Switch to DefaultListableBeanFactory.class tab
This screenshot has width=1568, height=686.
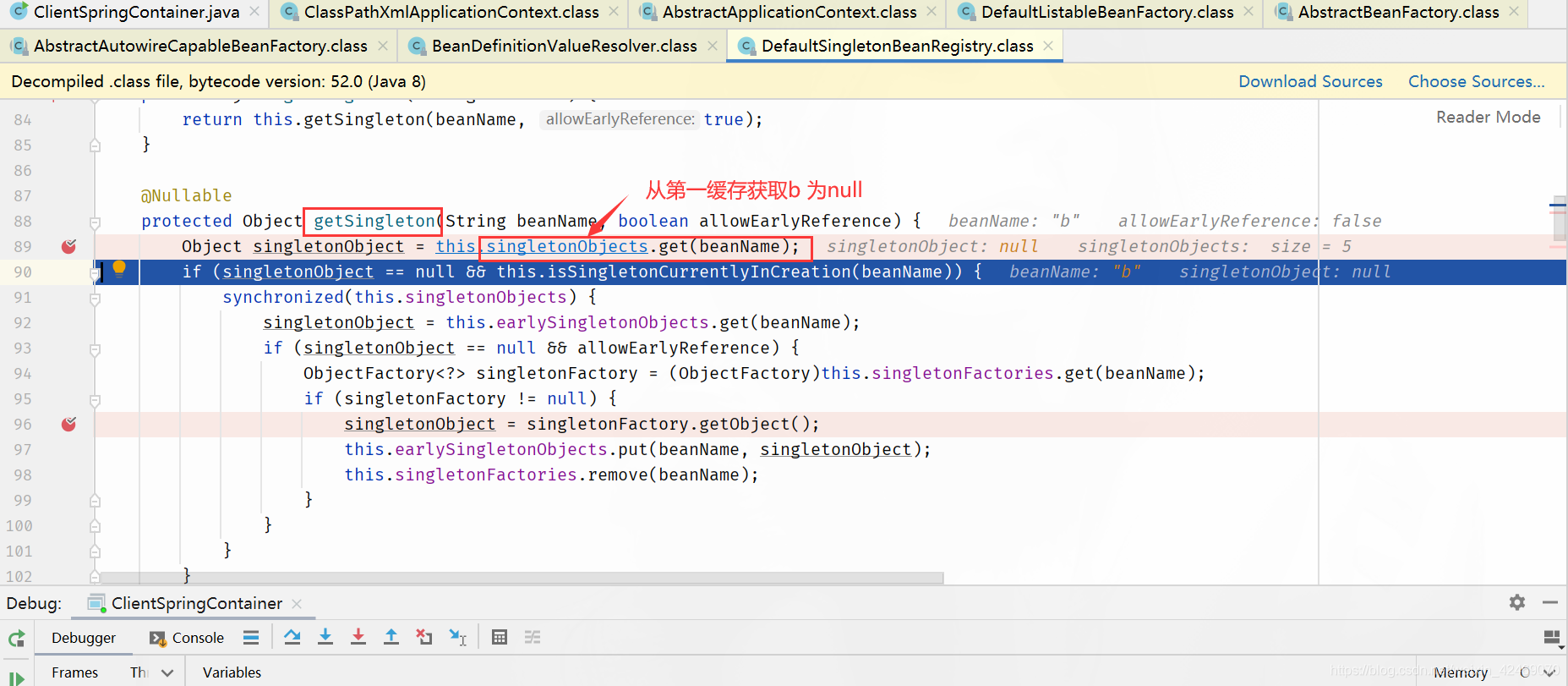coord(1106,12)
